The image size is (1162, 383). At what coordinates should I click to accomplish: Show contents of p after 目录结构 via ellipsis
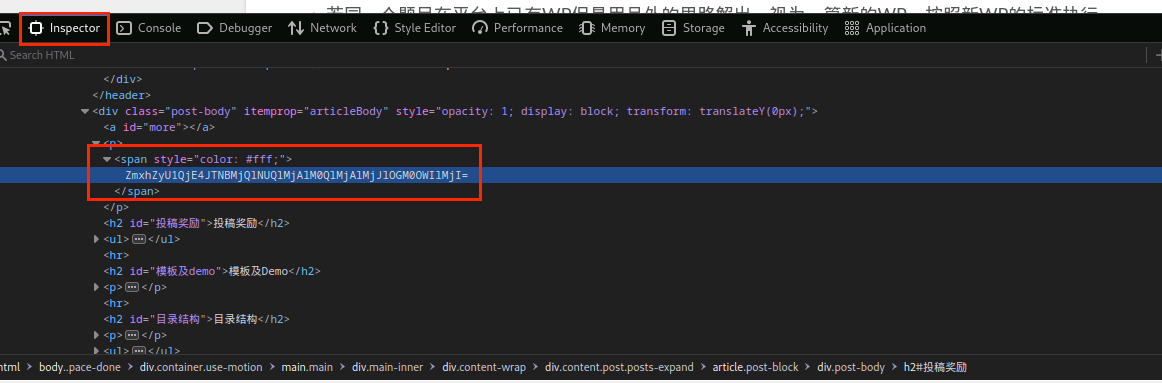(x=132, y=336)
